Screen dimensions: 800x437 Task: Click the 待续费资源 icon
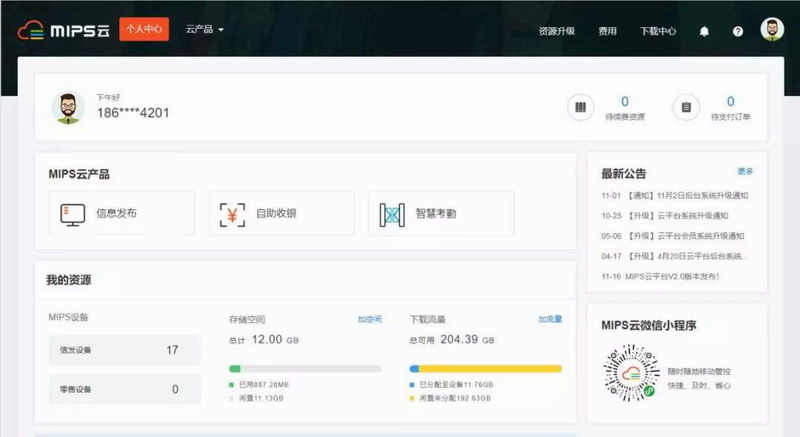(x=580, y=107)
